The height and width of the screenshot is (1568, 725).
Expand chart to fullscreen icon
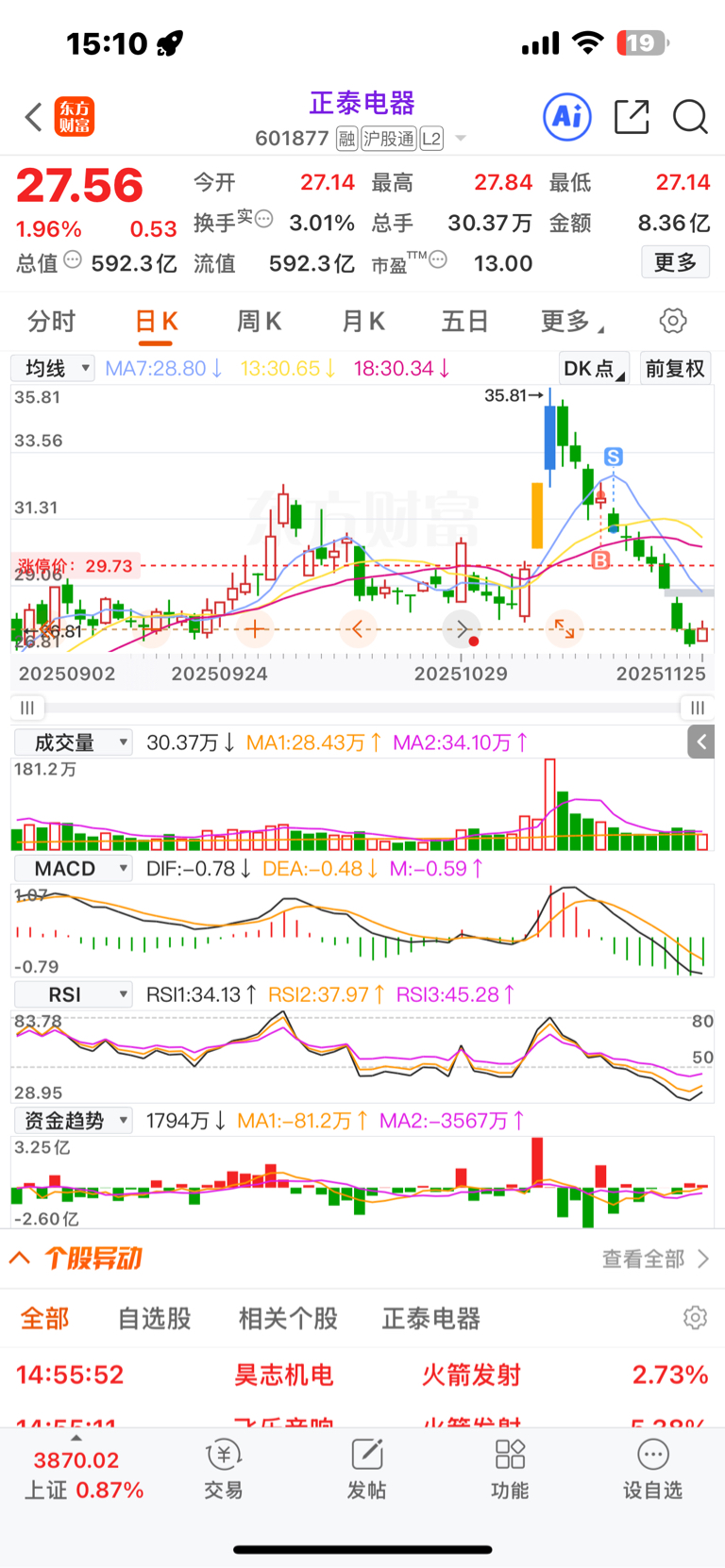tap(565, 628)
